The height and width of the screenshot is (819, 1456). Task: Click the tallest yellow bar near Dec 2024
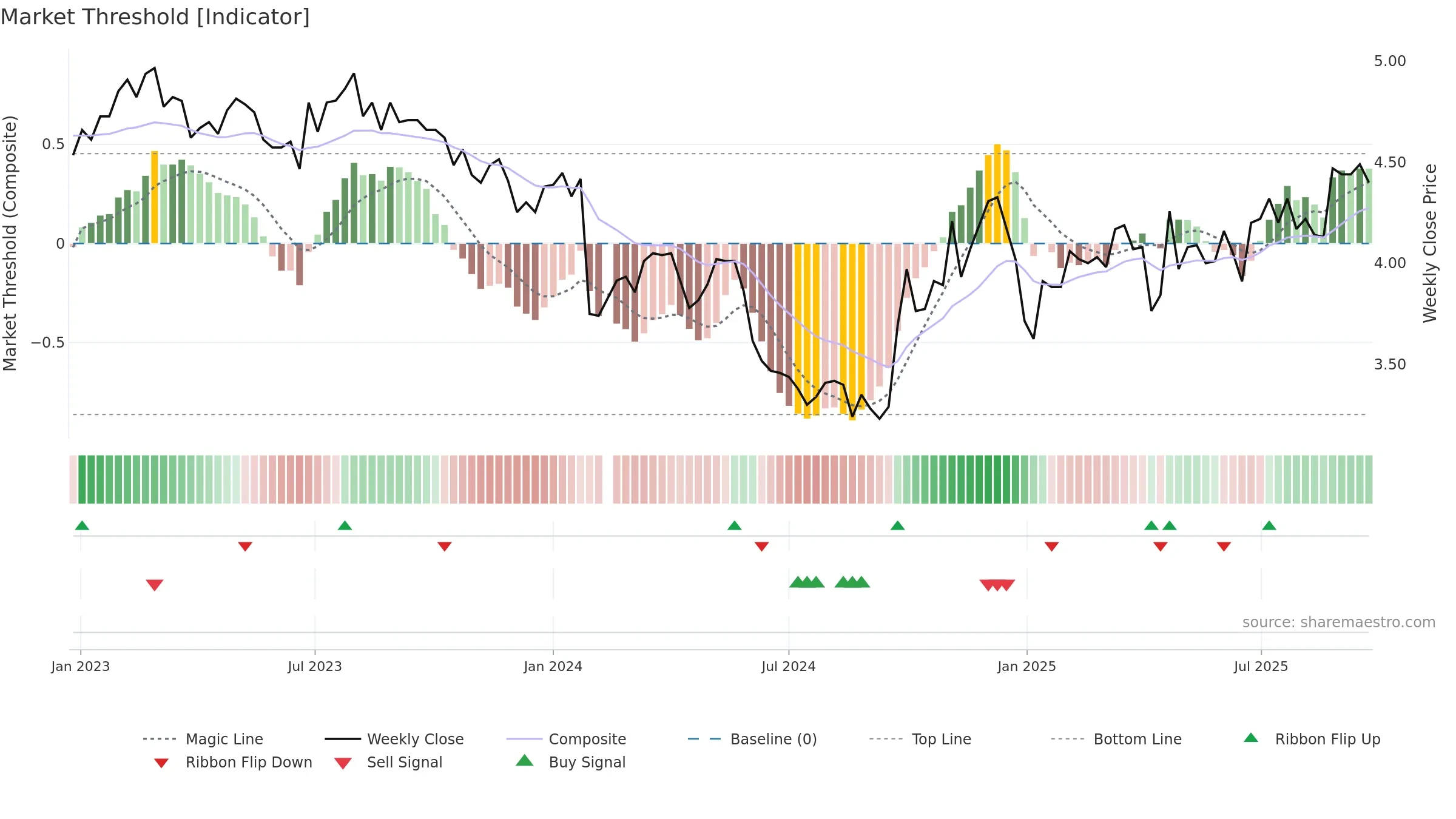pyautogui.click(x=997, y=194)
